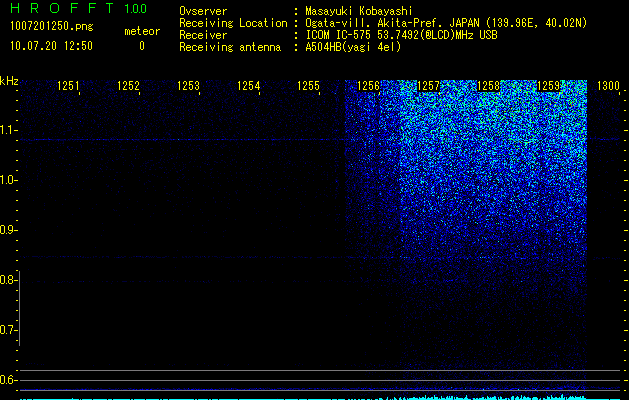Click the Receiver field label
This screenshot has height=400, width=629.
[x=203, y=35]
